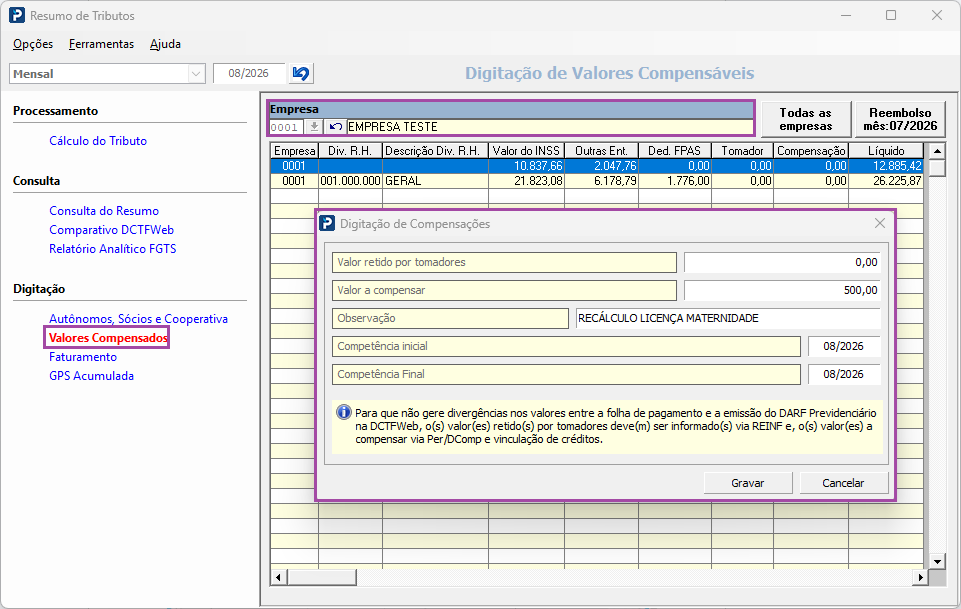Click the Valor a compensar field with 500,00
This screenshot has height=609, width=961.
click(782, 290)
